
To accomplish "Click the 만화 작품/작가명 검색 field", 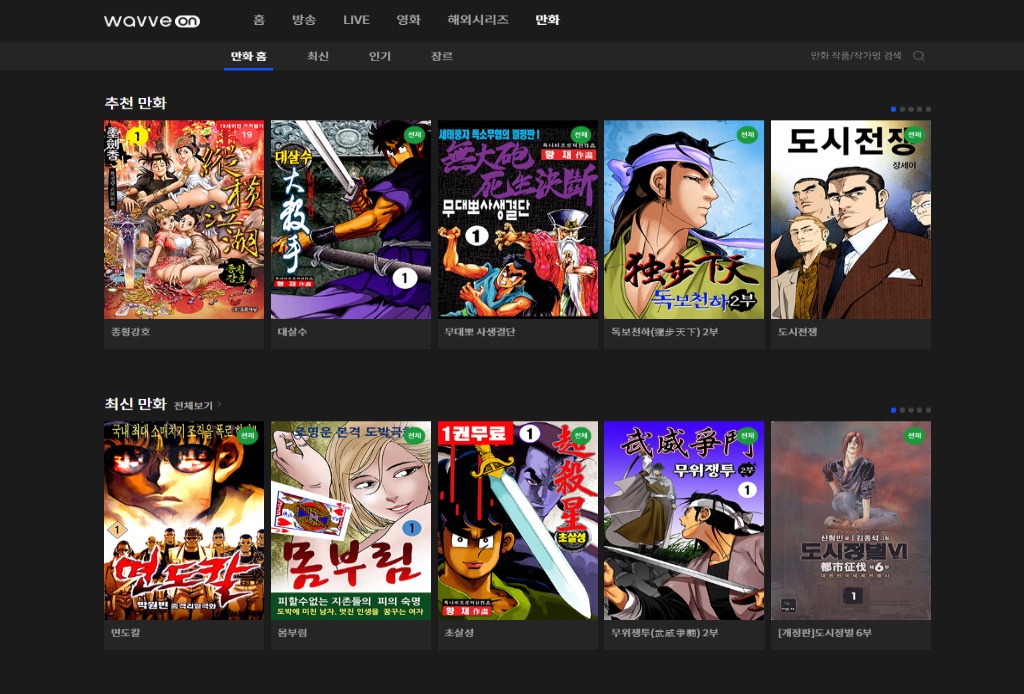I will point(855,56).
